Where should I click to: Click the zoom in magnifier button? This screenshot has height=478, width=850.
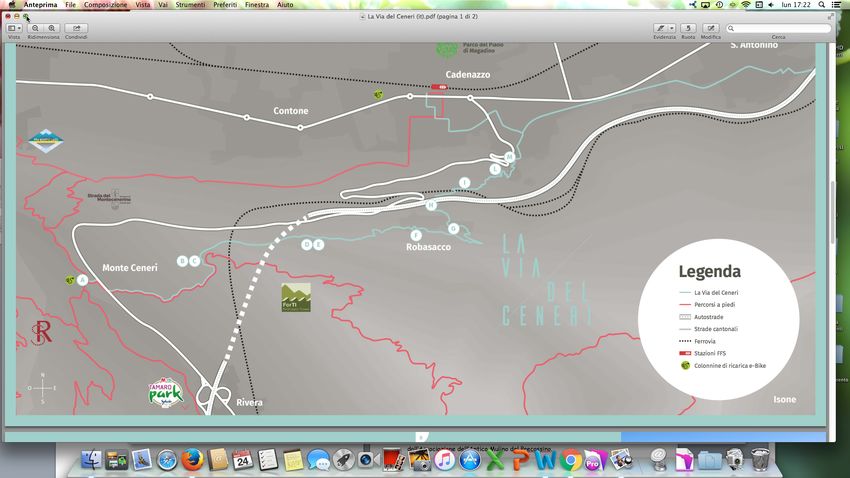52,28
